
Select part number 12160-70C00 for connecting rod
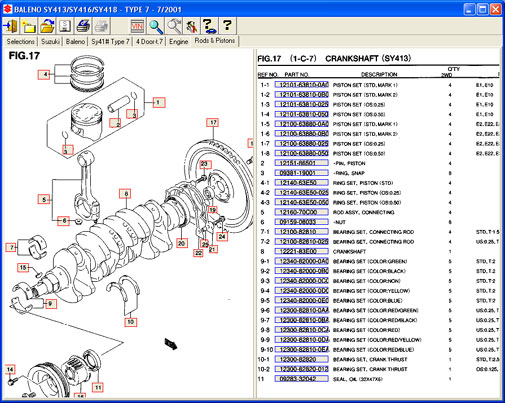pyautogui.click(x=302, y=212)
